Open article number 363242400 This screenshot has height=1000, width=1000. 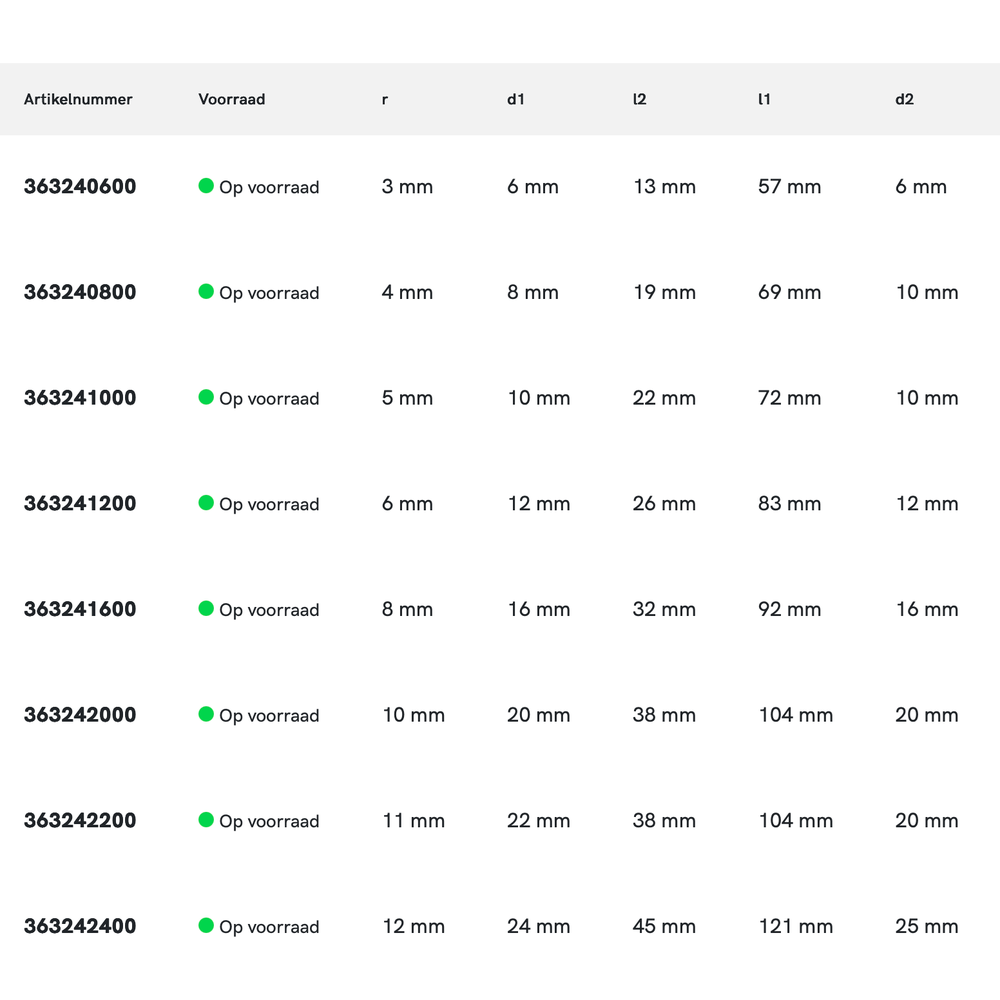[80, 927]
